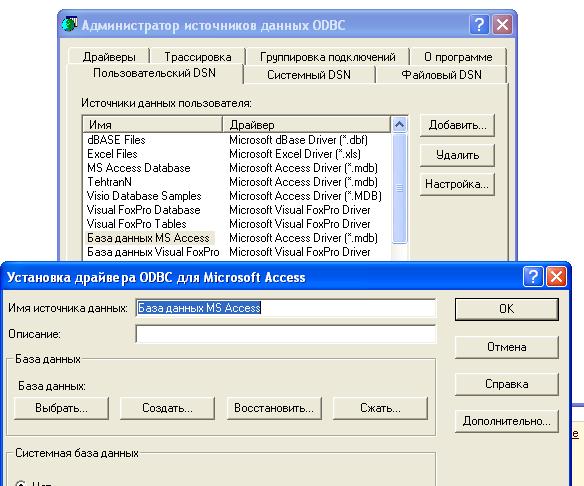
Task: Click the scroll up arrow of data sources list
Action: tap(400, 124)
